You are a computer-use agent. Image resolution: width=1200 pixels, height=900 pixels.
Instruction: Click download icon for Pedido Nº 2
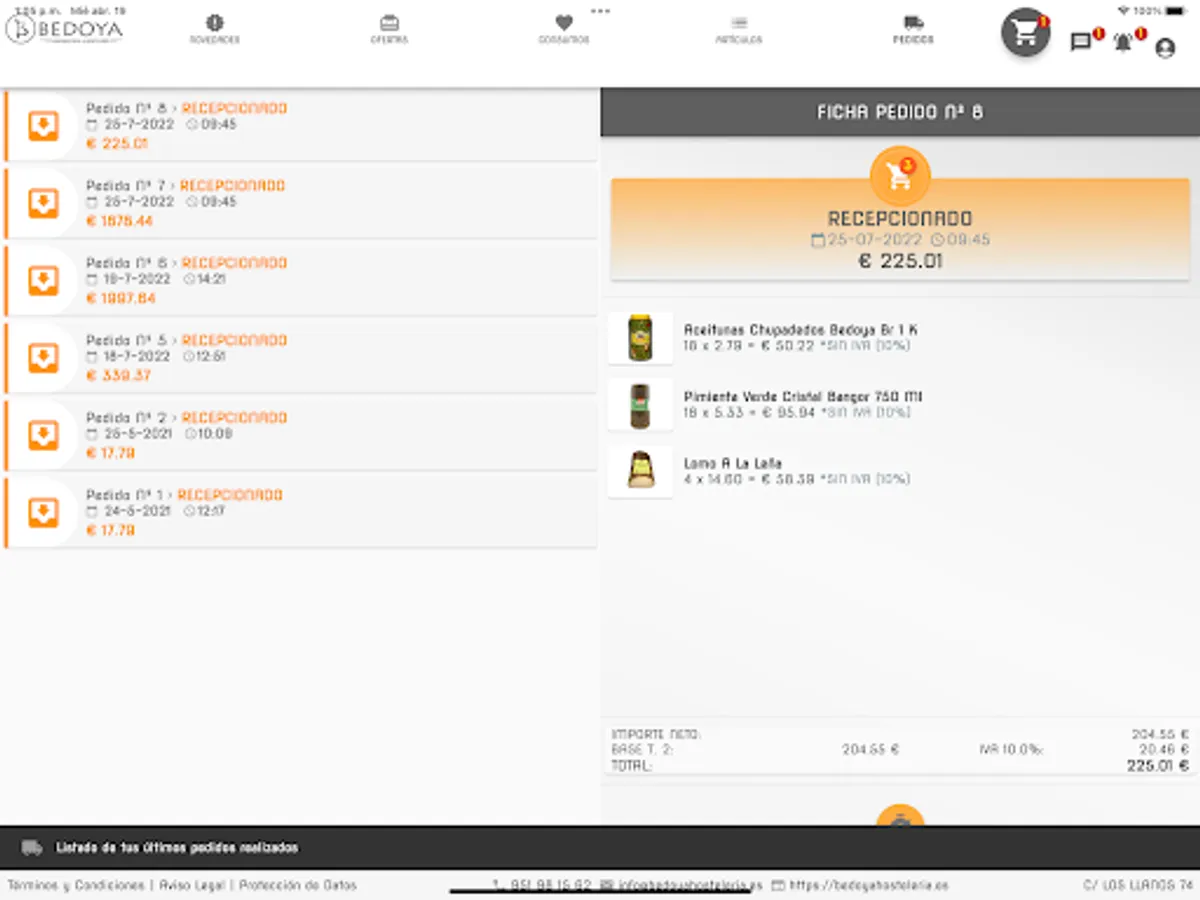[43, 435]
